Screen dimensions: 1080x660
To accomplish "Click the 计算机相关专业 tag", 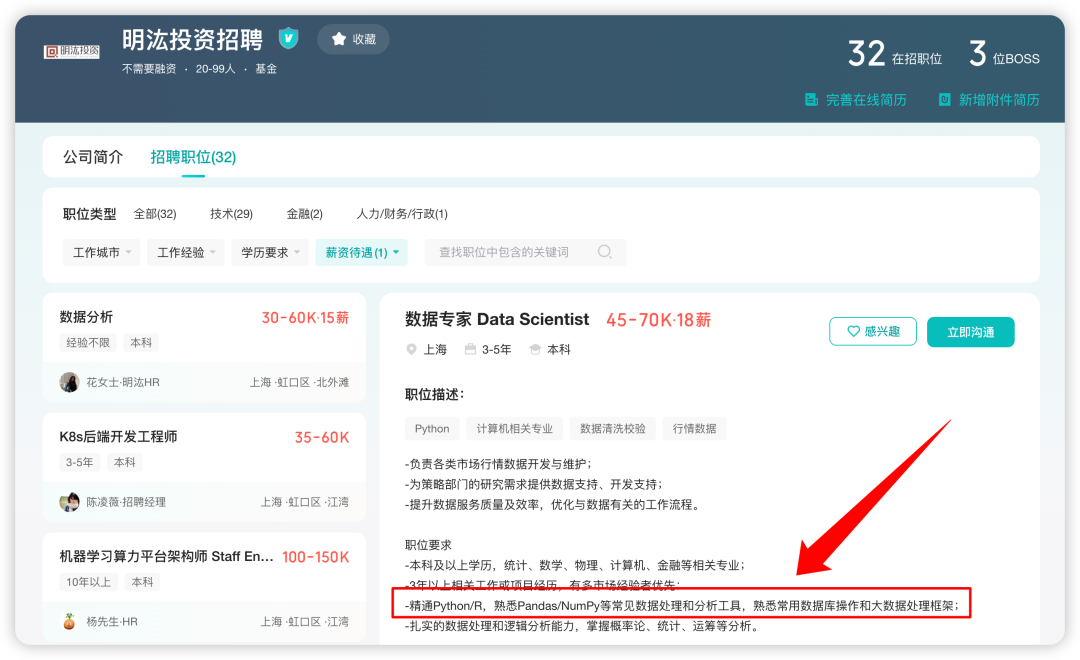I will click(515, 429).
